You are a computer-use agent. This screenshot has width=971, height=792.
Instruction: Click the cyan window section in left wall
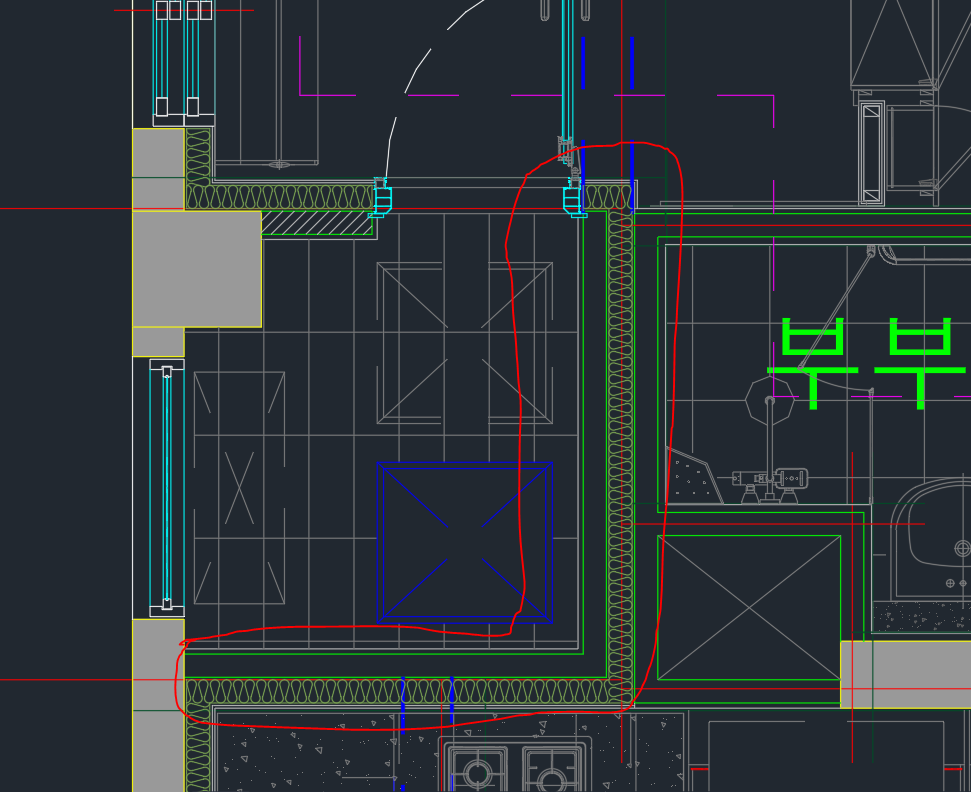[x=167, y=487]
